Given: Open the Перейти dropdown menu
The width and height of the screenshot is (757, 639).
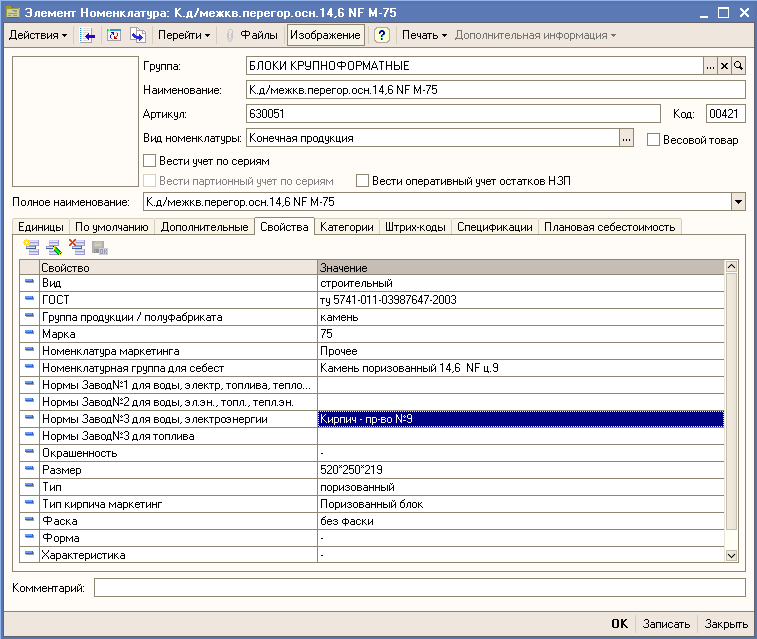Looking at the screenshot, I should (x=184, y=35).
